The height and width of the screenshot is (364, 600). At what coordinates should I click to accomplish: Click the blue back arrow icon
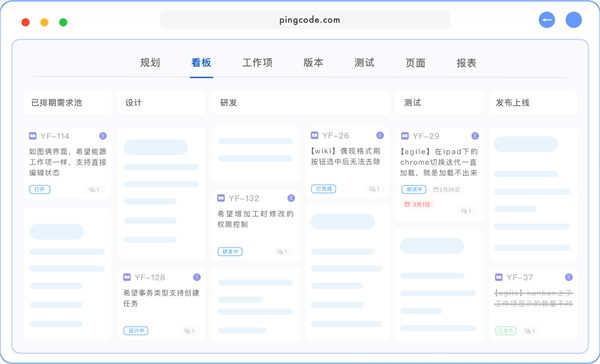tap(547, 20)
